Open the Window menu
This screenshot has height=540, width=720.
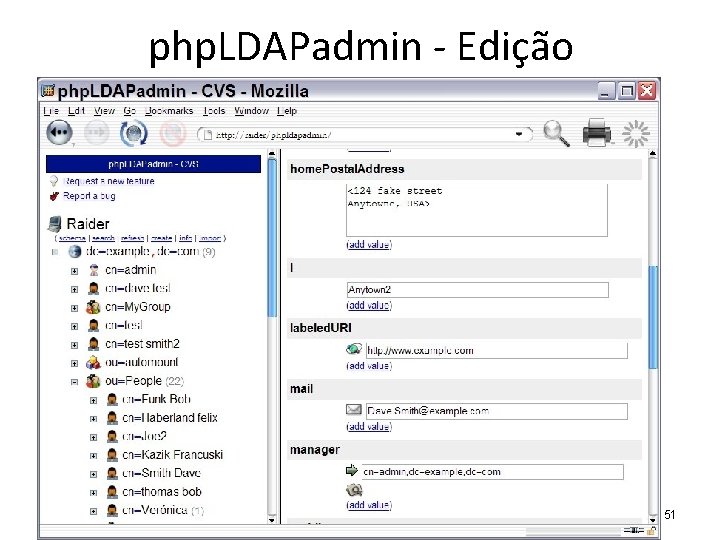click(x=251, y=111)
